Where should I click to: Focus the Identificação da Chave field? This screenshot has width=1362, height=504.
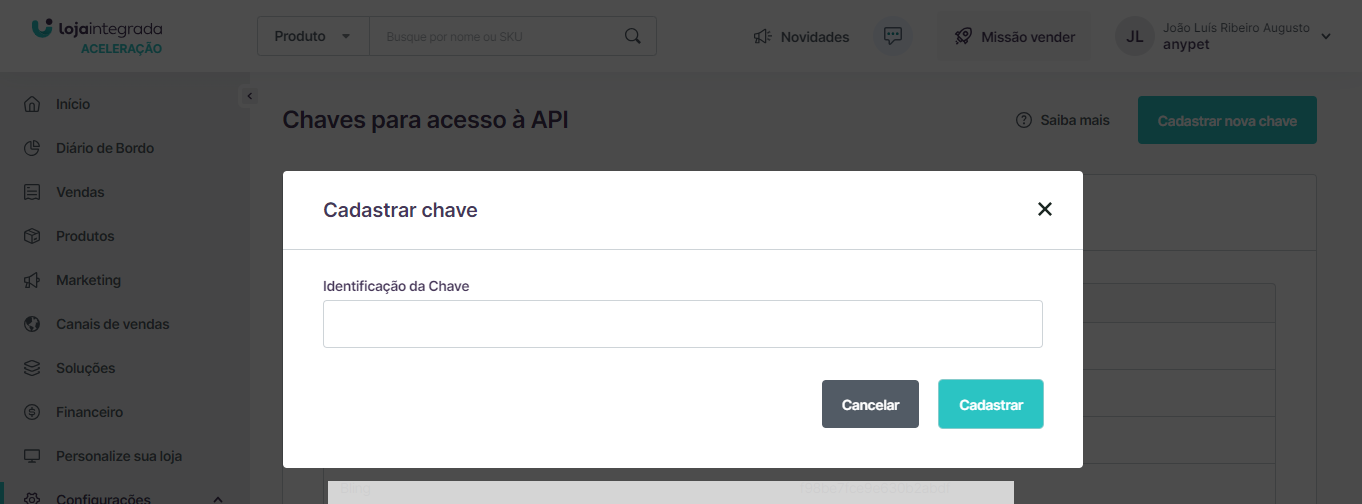point(683,324)
